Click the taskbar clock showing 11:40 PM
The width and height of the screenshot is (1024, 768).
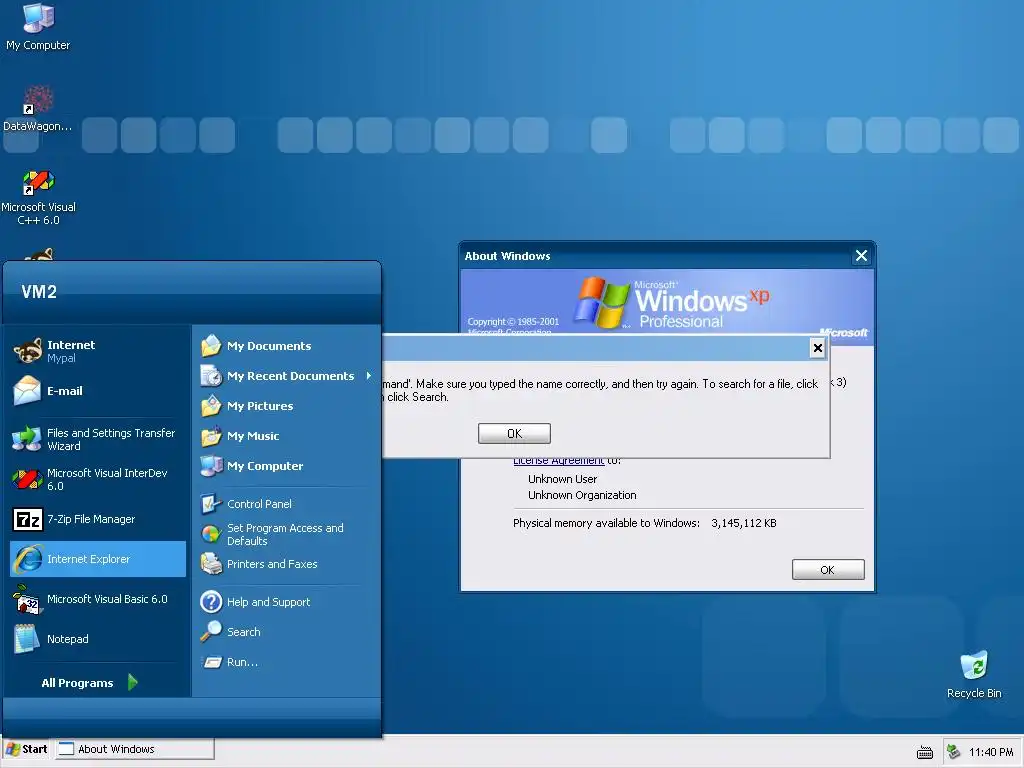tap(991, 752)
